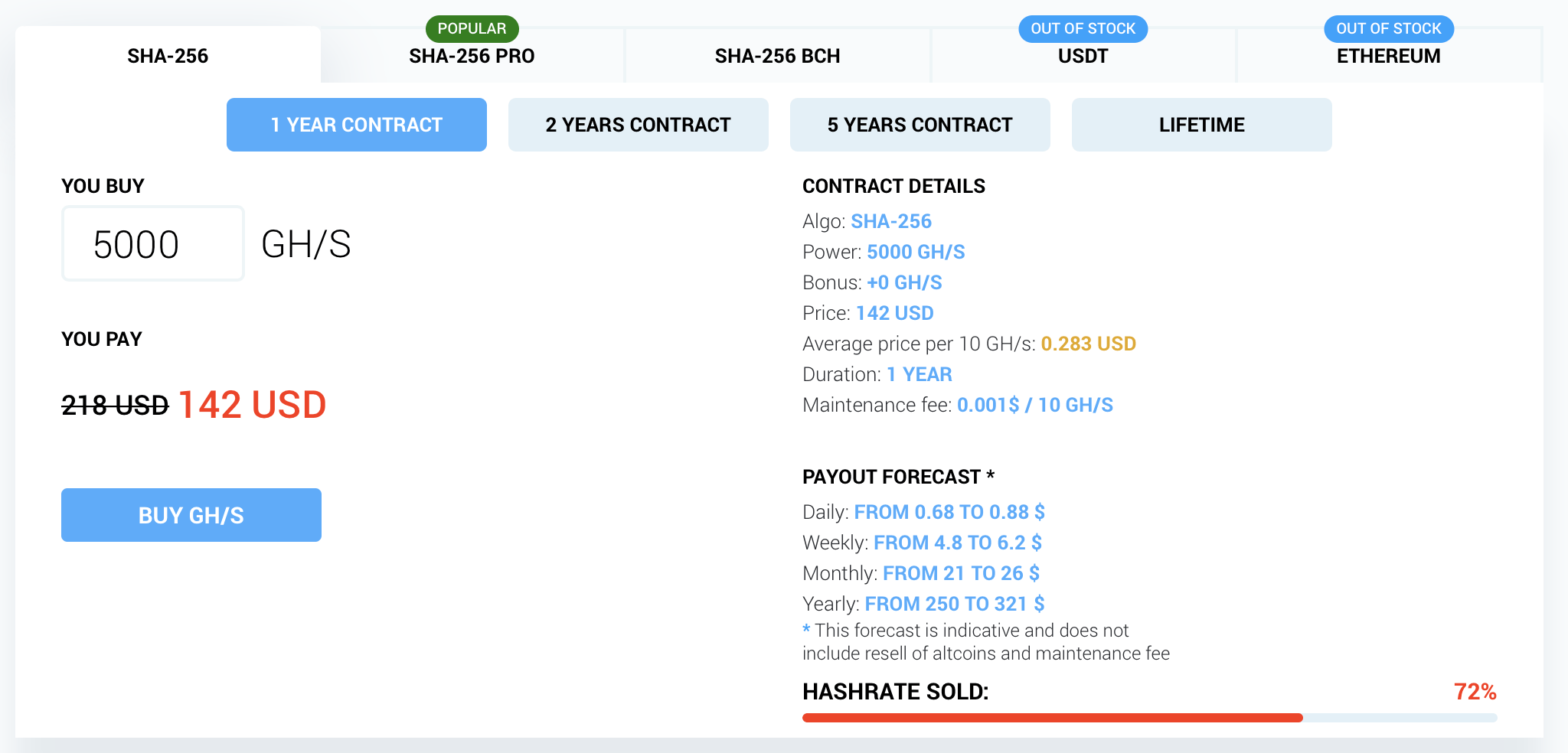Click the OUT OF STOCK badge above USDT
The image size is (1568, 753).
(1083, 29)
